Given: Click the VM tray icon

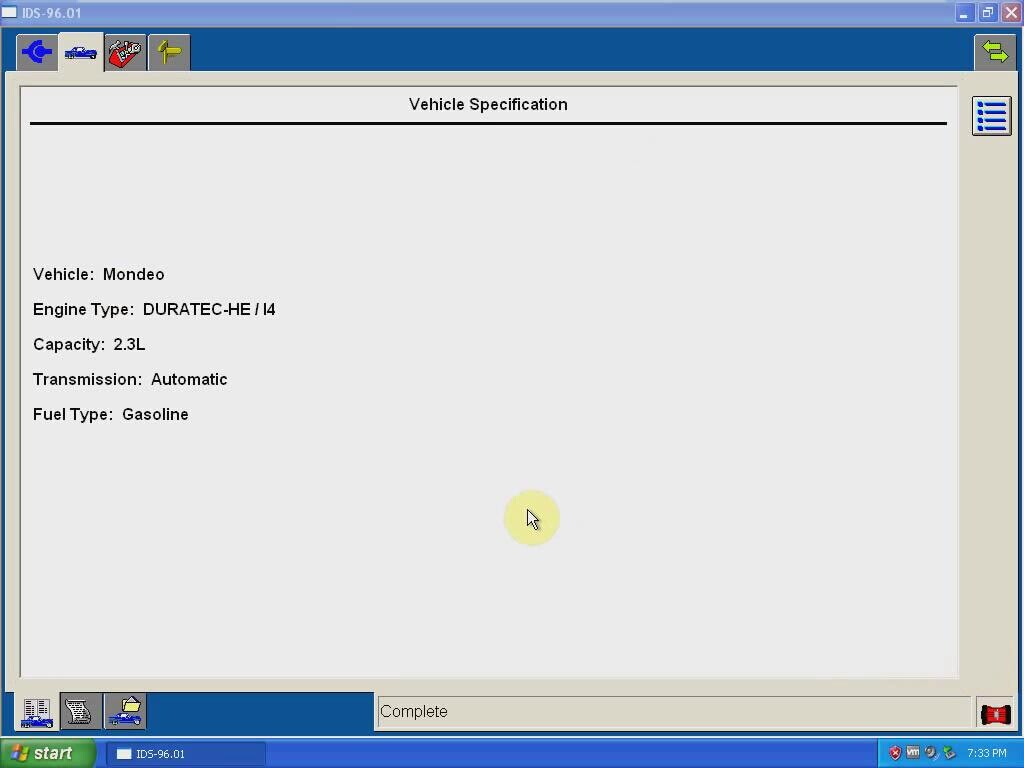Looking at the screenshot, I should pos(913,752).
